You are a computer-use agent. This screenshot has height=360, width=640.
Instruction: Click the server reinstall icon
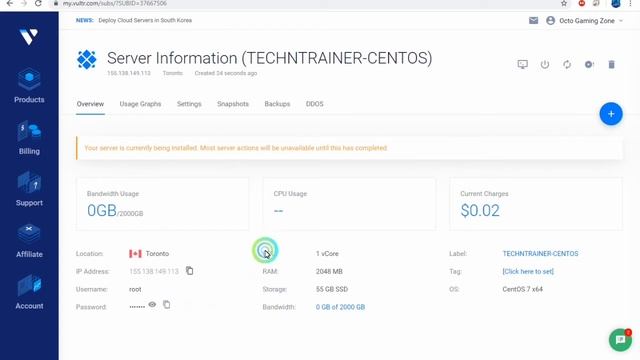[x=589, y=64]
